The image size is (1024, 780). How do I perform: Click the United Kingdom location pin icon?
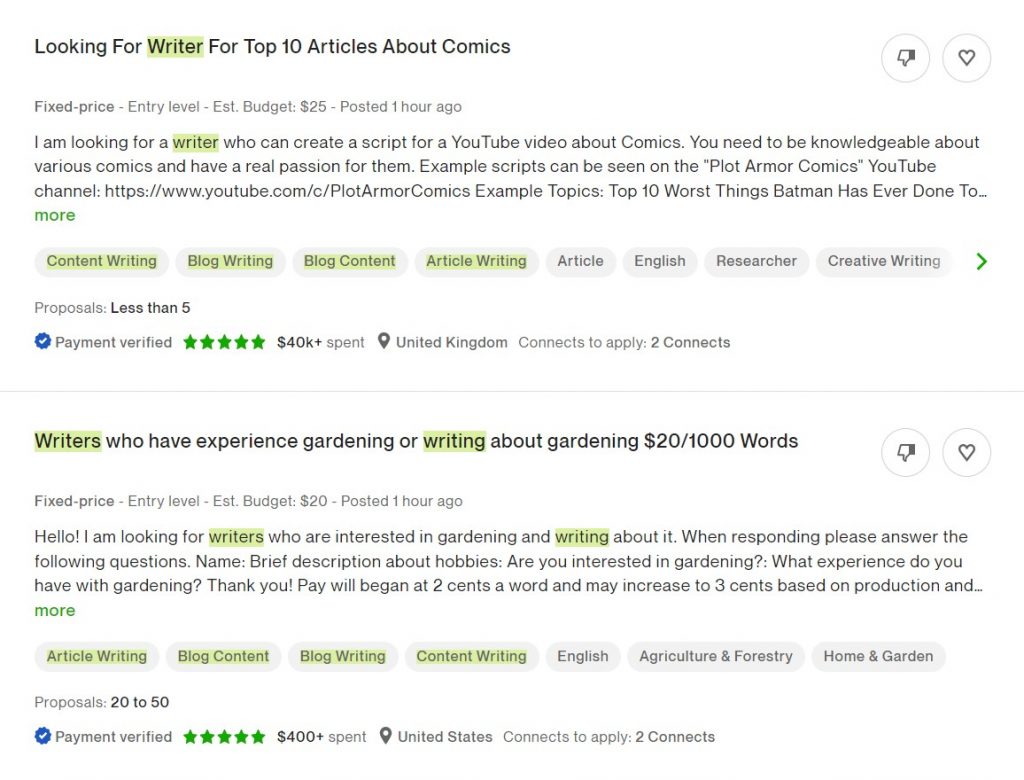(384, 342)
